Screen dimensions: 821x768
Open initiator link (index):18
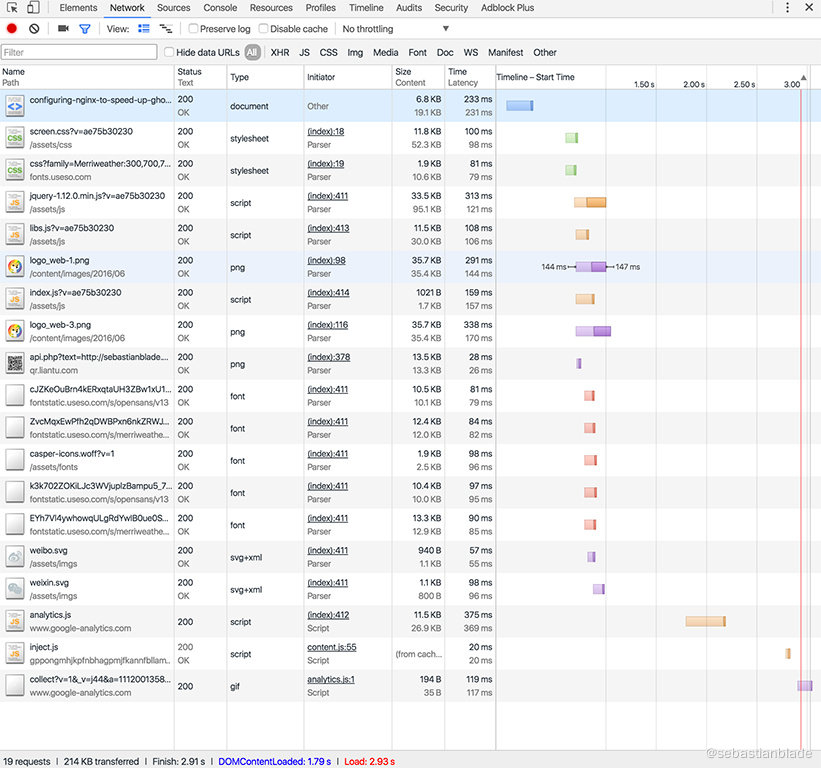326,131
